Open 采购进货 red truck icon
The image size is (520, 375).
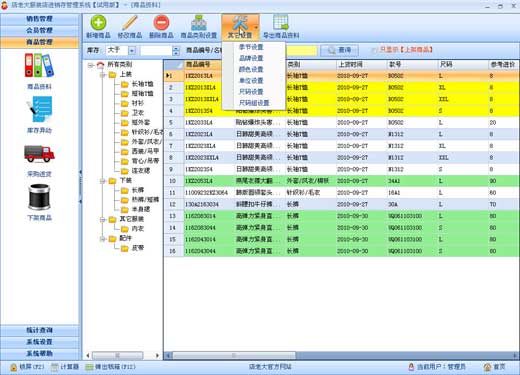[39, 154]
